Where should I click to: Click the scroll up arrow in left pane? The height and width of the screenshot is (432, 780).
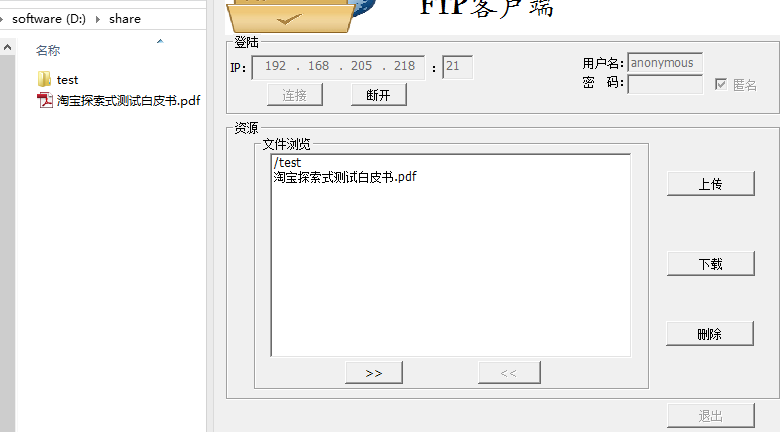tap(7, 48)
